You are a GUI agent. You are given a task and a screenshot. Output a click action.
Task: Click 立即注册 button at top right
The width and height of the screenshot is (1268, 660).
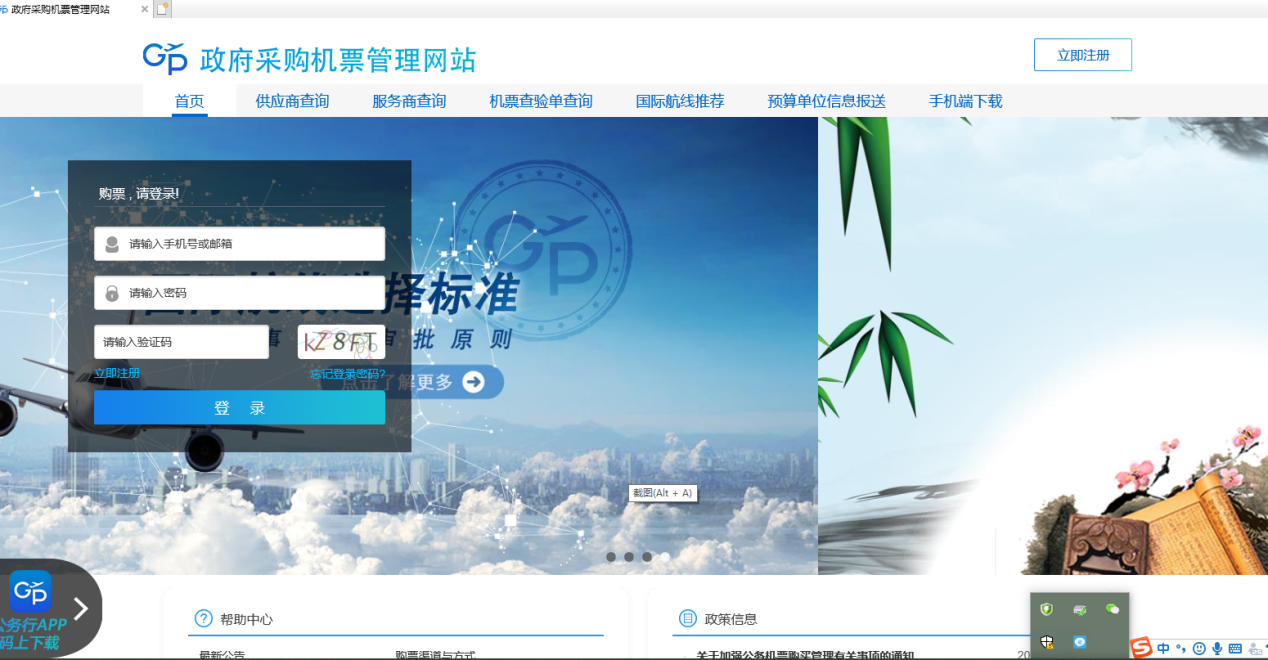[x=1082, y=55]
